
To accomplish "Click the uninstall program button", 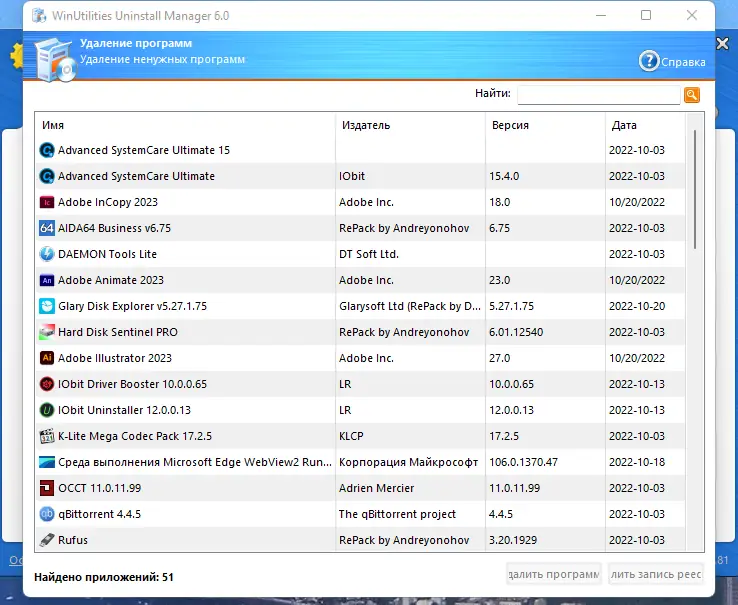I will click(554, 574).
